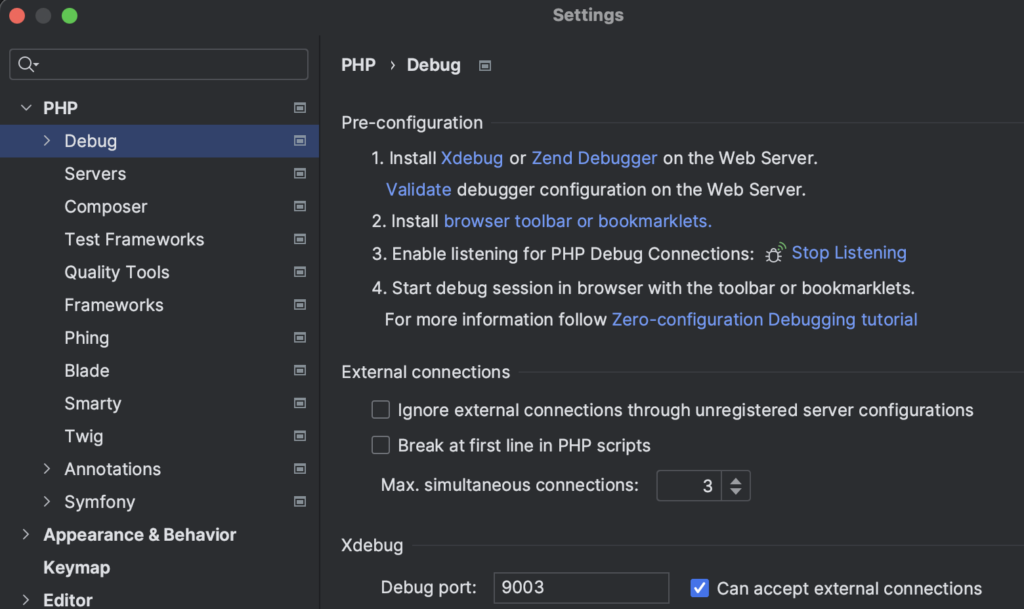Collapse the PHP settings group
The image size is (1024, 609).
pyautogui.click(x=26, y=108)
